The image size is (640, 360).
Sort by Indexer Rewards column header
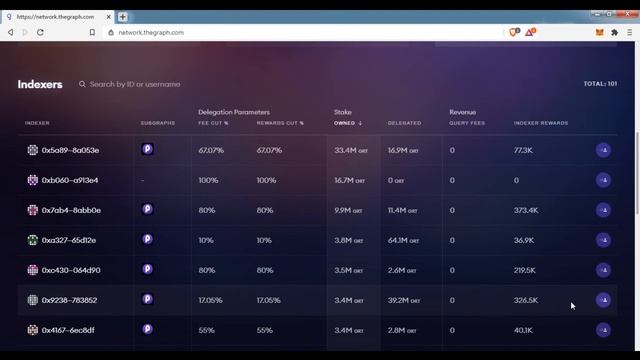(x=541, y=123)
